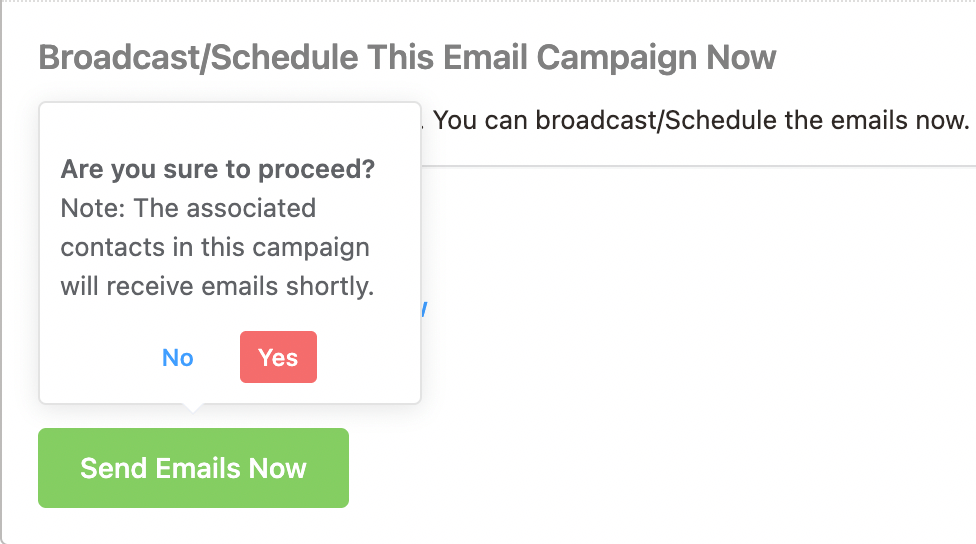976x544 pixels.
Task: Click the Broadcast/Schedule This Email Campaign Now heading
Action: (407, 58)
